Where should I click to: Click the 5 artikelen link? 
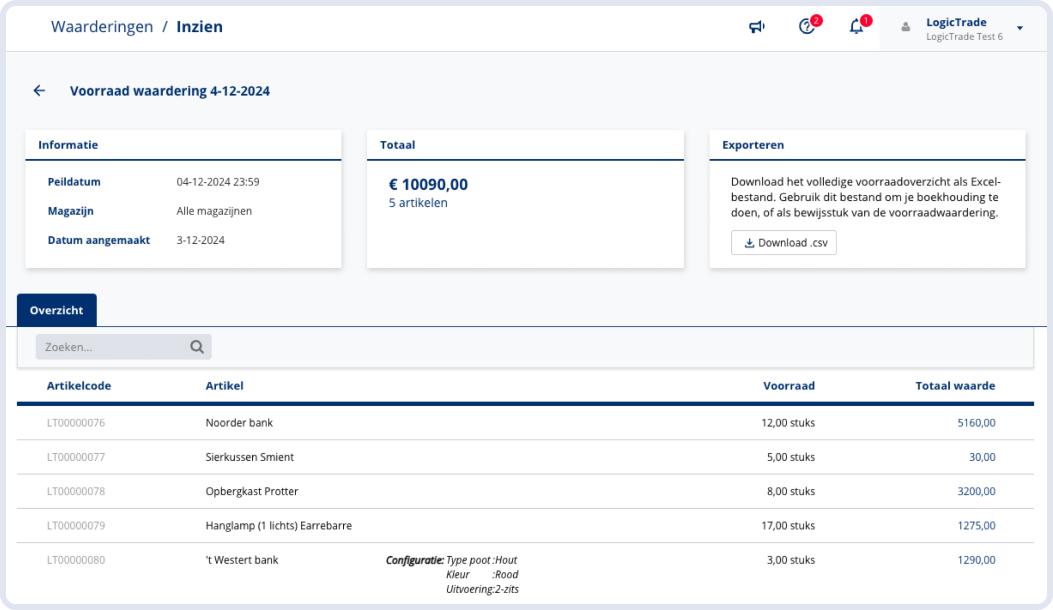pyautogui.click(x=418, y=203)
